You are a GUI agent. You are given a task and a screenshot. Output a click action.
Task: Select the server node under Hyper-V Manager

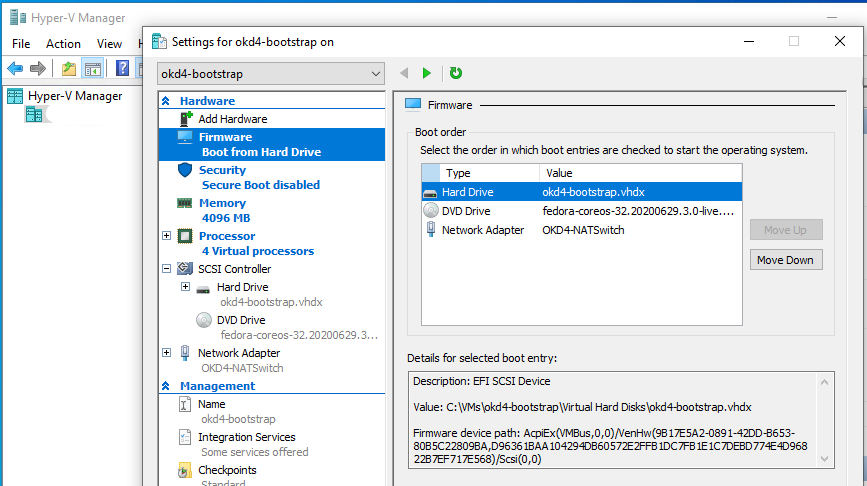pos(34,114)
